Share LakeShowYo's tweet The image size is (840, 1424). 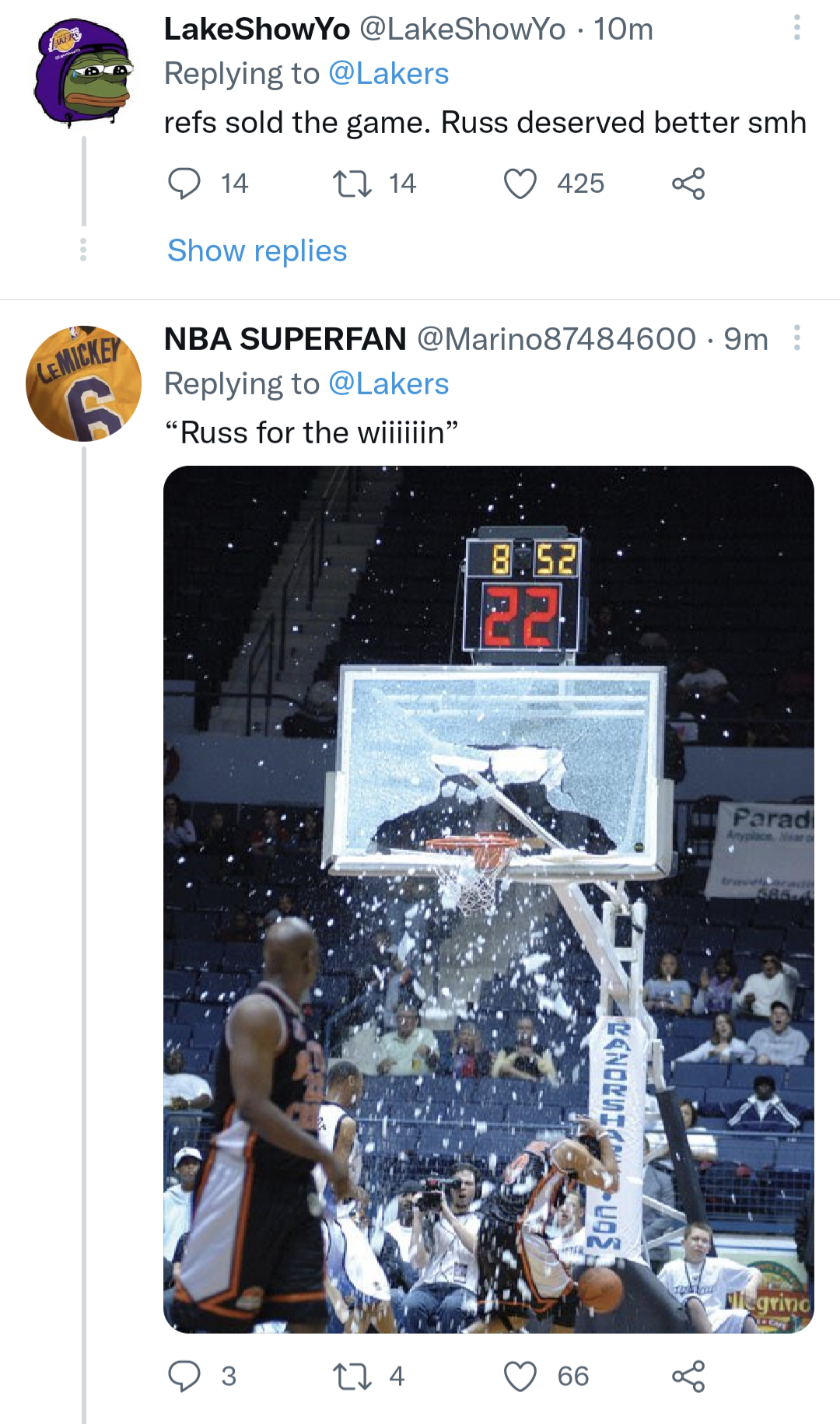[x=688, y=184]
